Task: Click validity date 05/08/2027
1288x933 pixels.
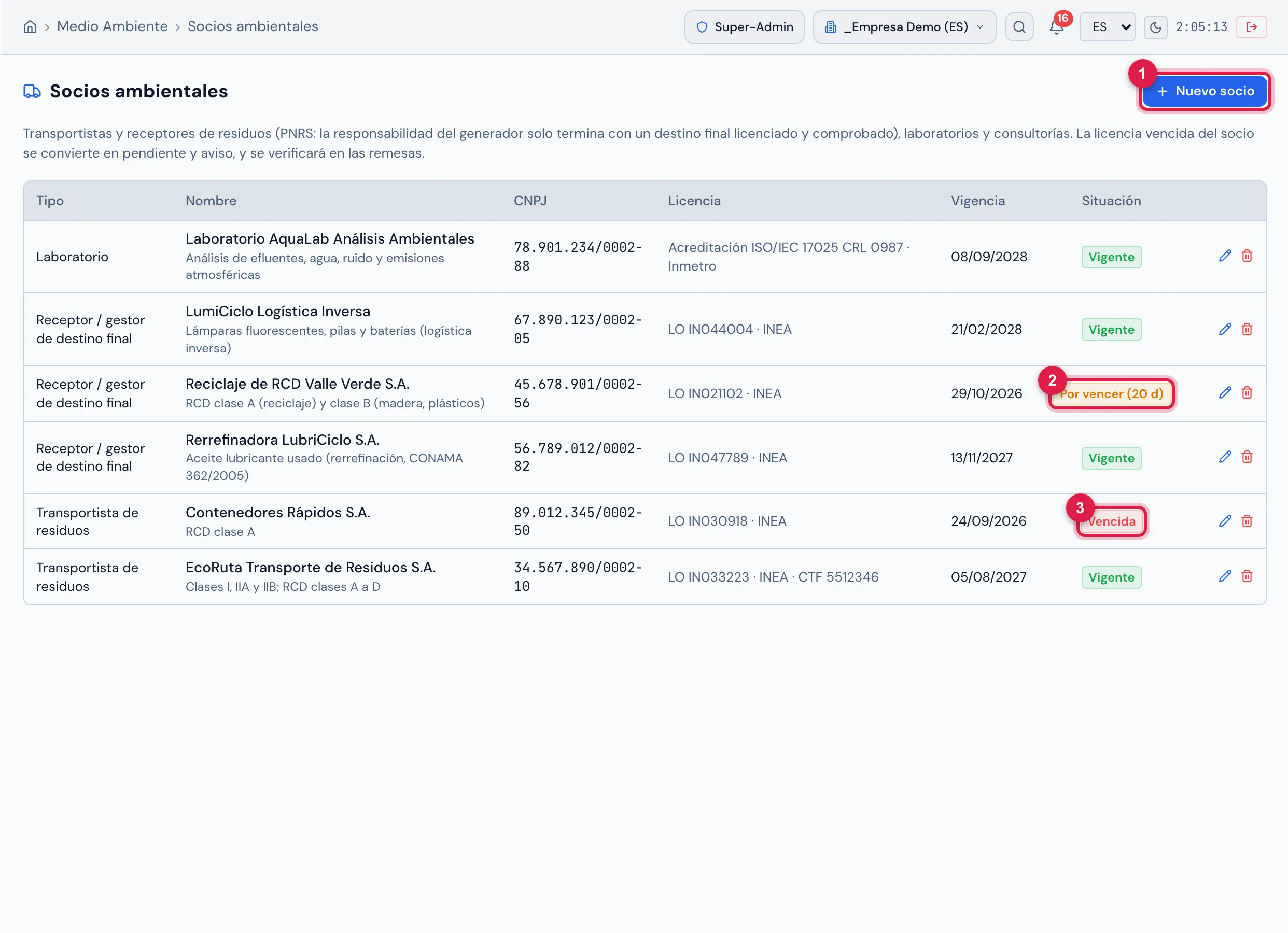Action: click(x=988, y=577)
